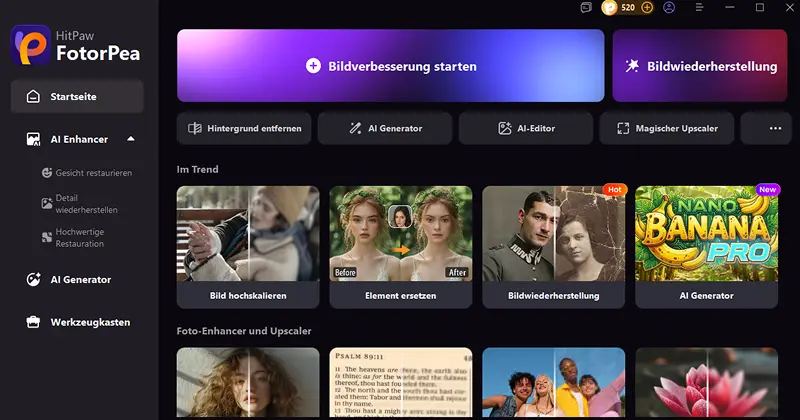Image resolution: width=800 pixels, height=420 pixels.
Task: Open Detail wiederherstellen sub-item
Action: pyautogui.click(x=80, y=204)
